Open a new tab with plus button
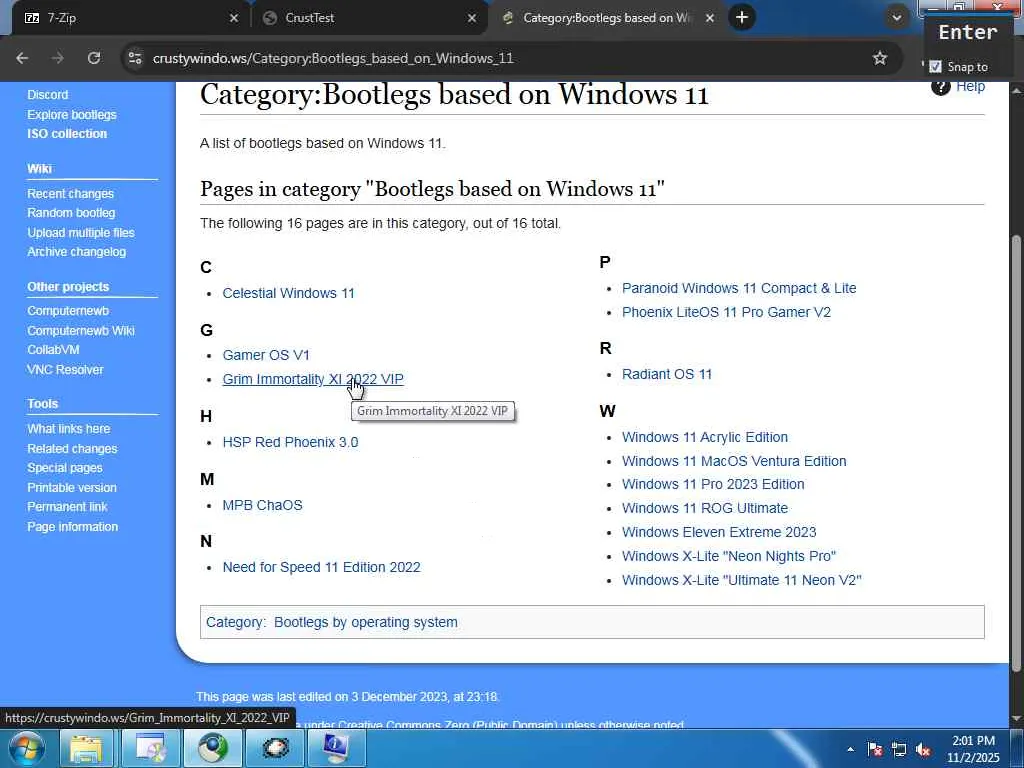 [x=742, y=18]
